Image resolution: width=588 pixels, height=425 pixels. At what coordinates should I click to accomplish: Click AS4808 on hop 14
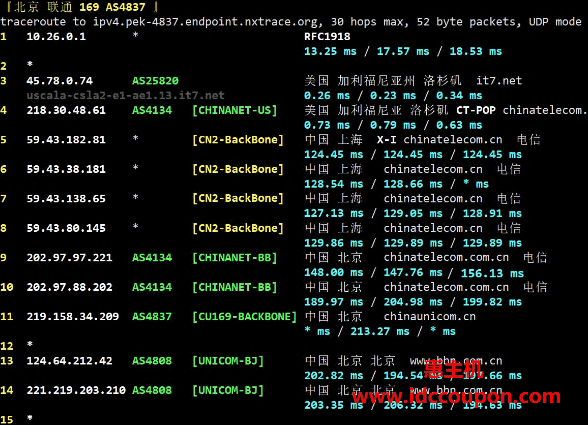point(152,390)
